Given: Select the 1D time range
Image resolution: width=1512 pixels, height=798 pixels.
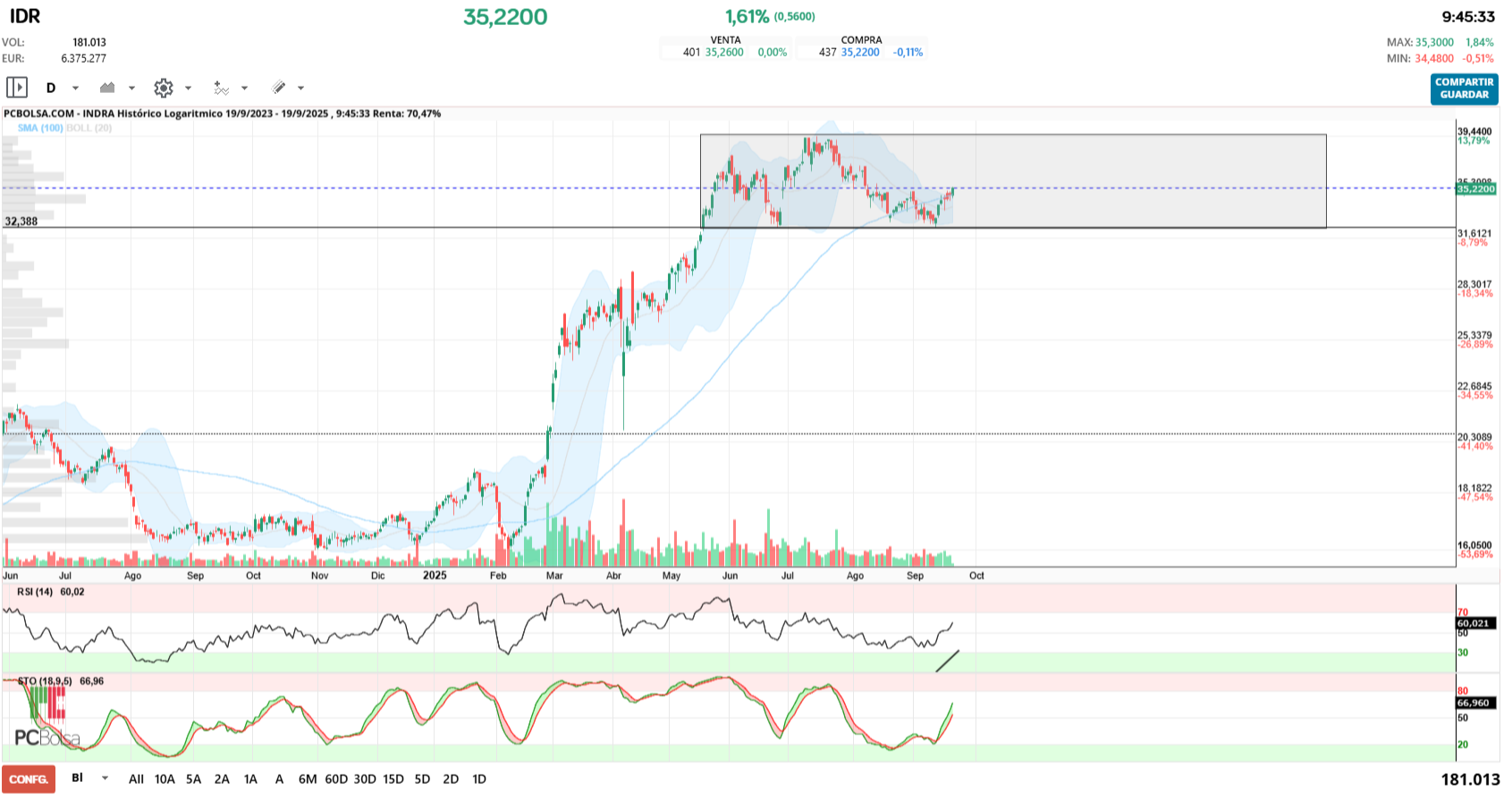Looking at the screenshot, I should point(479,779).
